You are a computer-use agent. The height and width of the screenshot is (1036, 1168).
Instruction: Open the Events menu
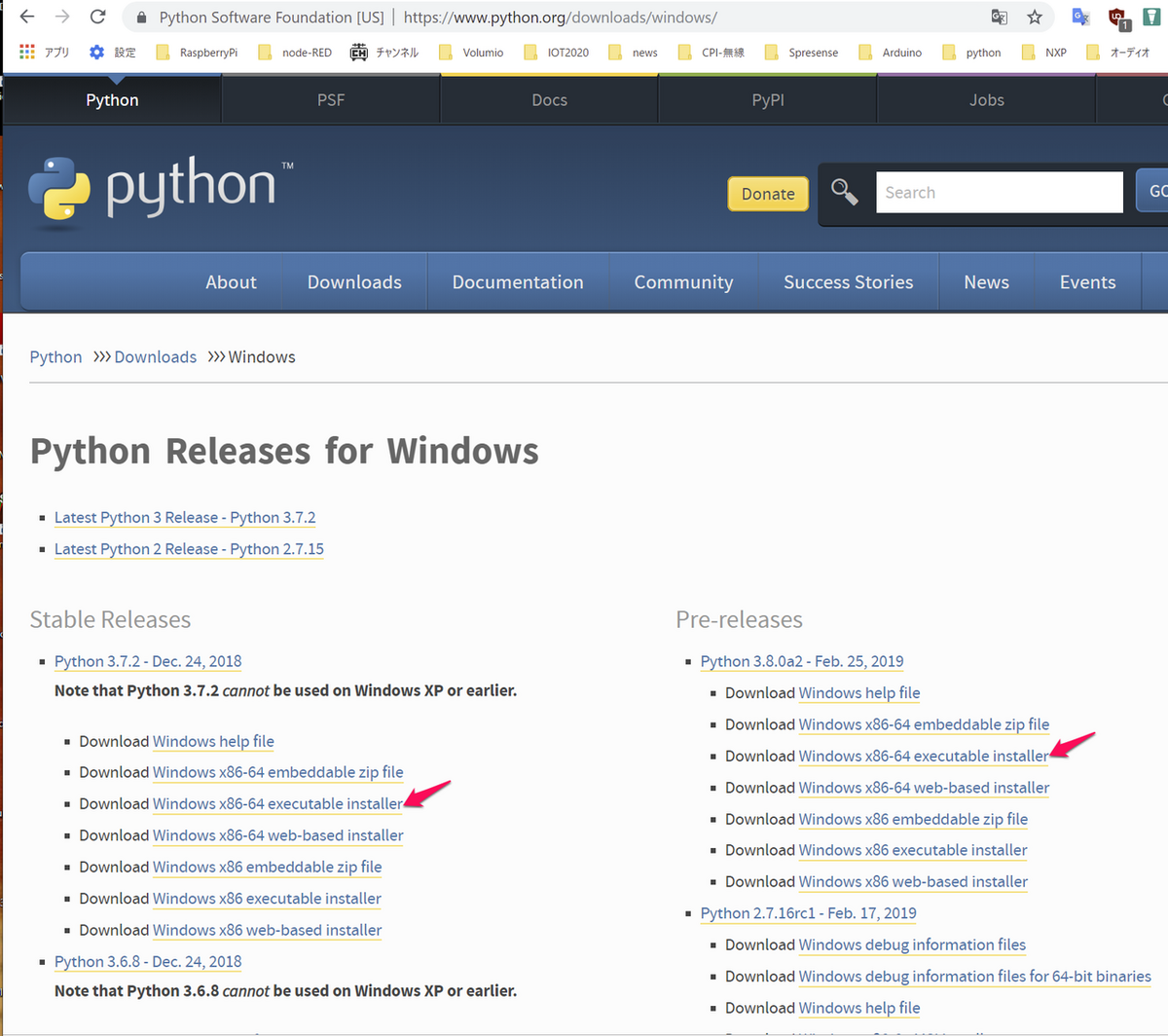coord(1087,282)
